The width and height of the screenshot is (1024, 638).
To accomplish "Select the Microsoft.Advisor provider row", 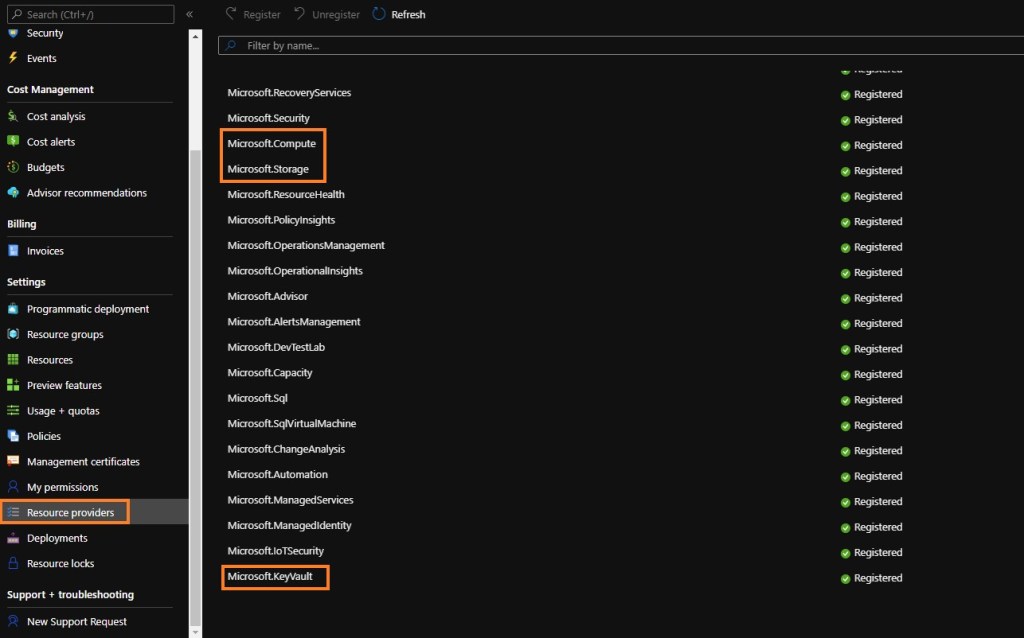I will click(x=620, y=296).
